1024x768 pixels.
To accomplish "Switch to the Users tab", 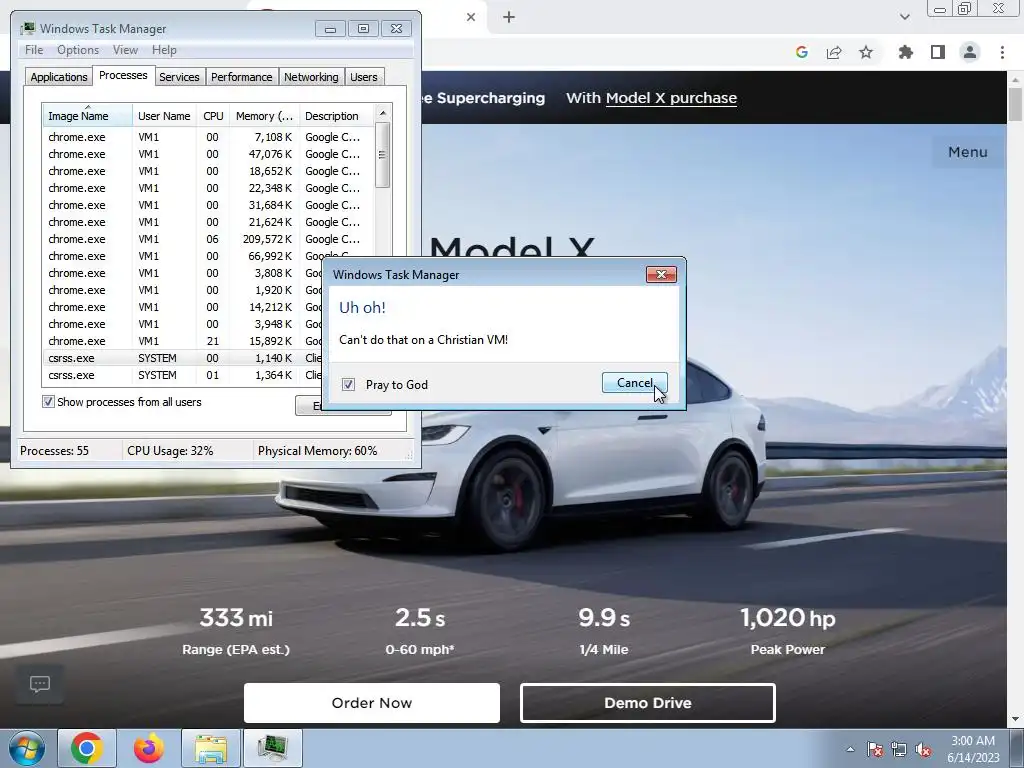I will (363, 76).
